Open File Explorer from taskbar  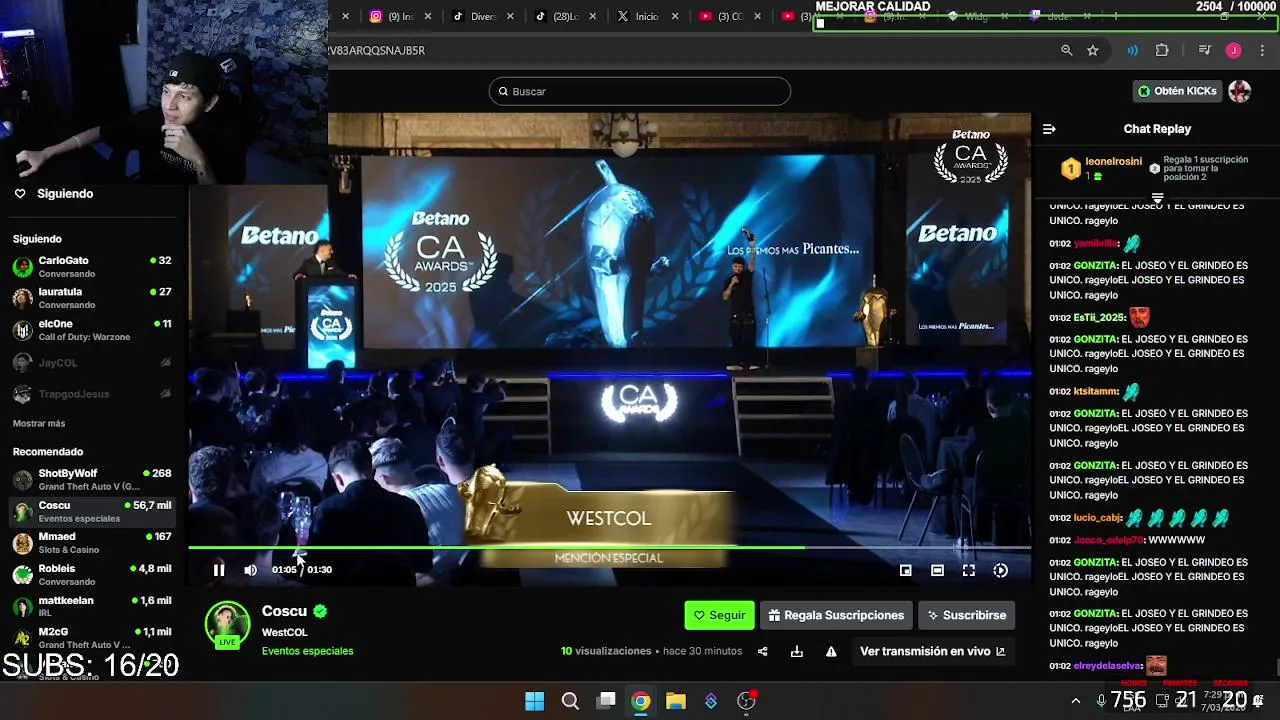tap(676, 701)
